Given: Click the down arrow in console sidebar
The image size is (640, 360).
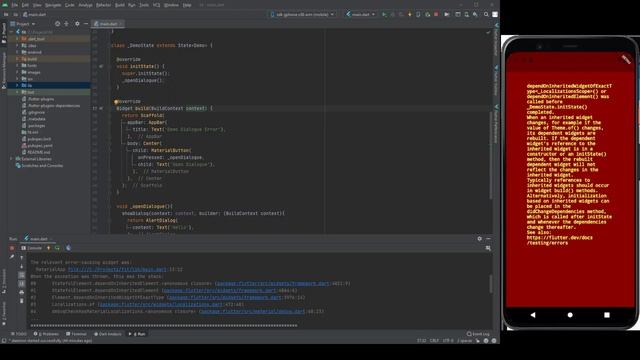Looking at the screenshot, I should (x=22, y=266).
